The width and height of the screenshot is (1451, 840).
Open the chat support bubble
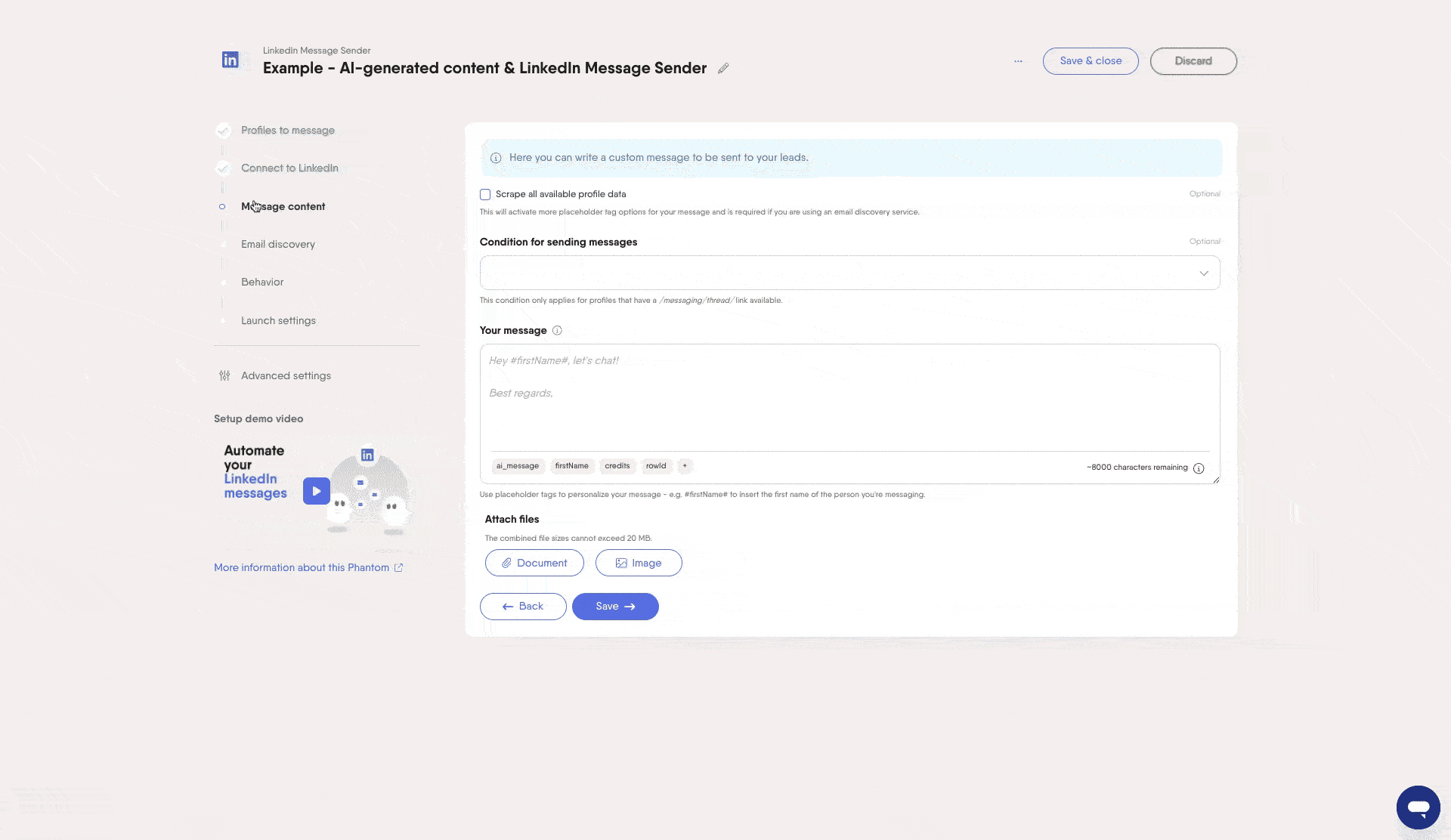click(1418, 807)
